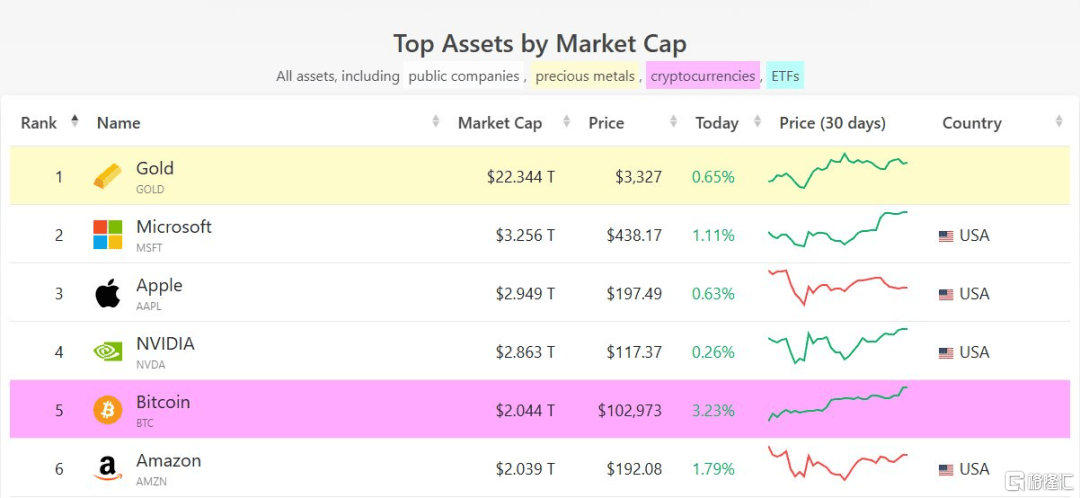Sort table by Market Cap arrows

point(566,121)
